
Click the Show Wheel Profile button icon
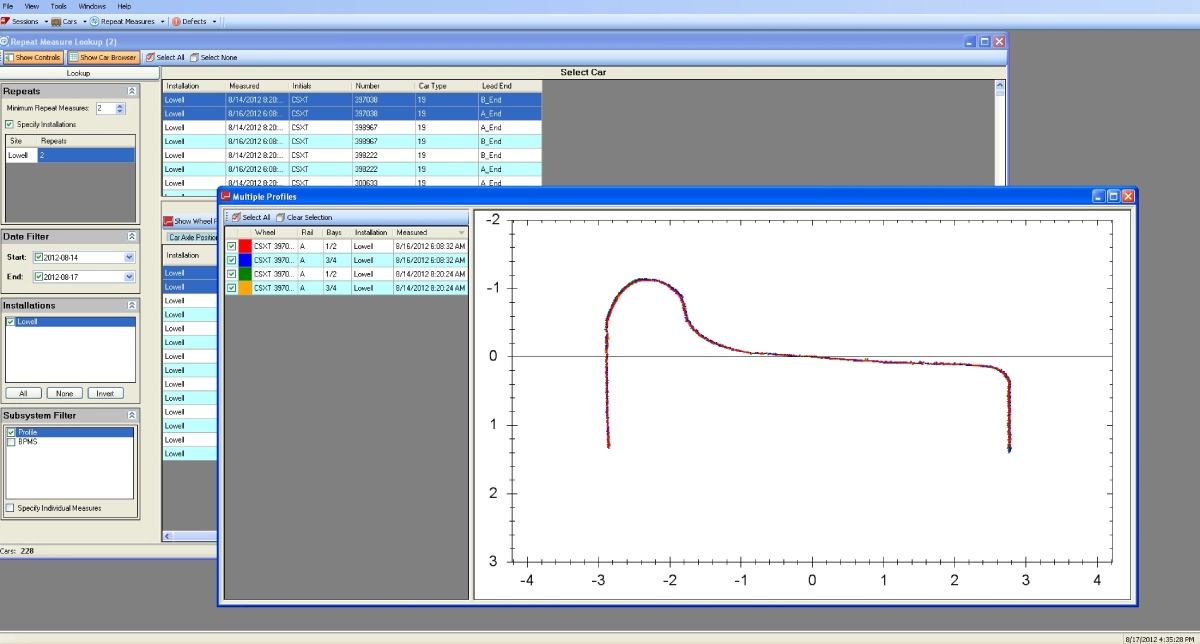[x=168, y=221]
